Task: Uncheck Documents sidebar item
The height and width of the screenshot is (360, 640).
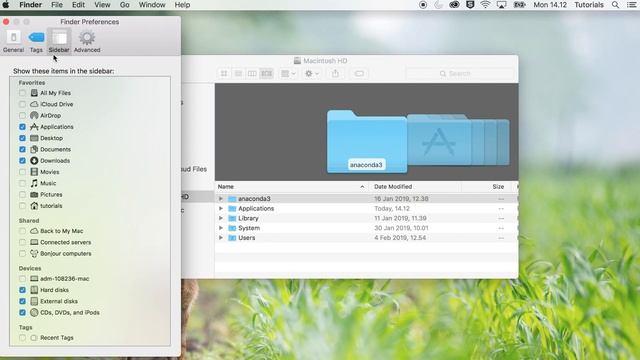Action: 22,149
